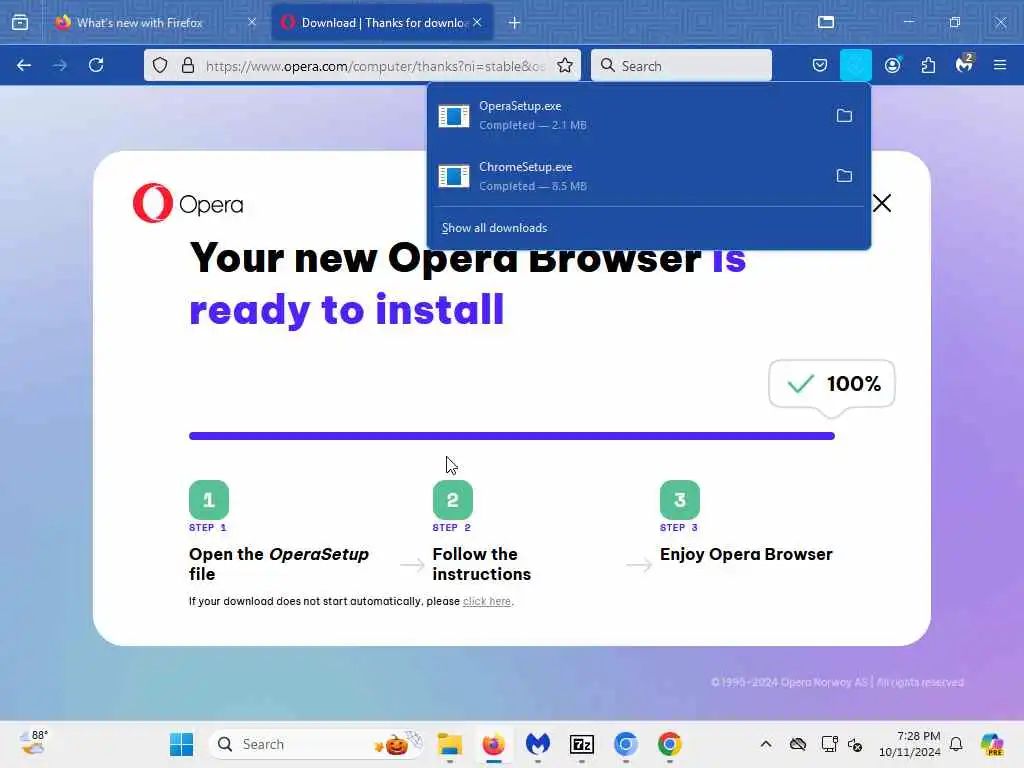Click 'Enjoy Opera Browser' text
The image size is (1024, 768).
click(x=746, y=554)
